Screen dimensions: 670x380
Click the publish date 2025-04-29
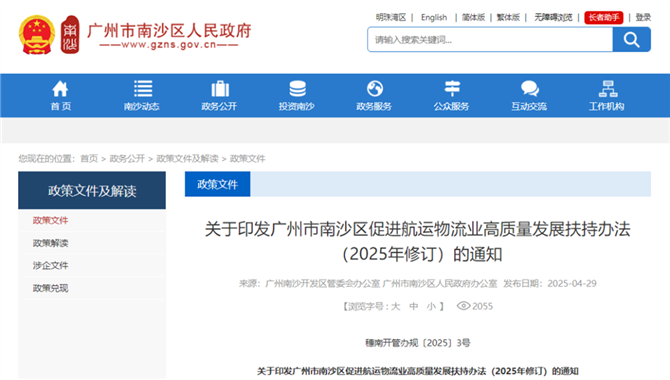pyautogui.click(x=572, y=284)
